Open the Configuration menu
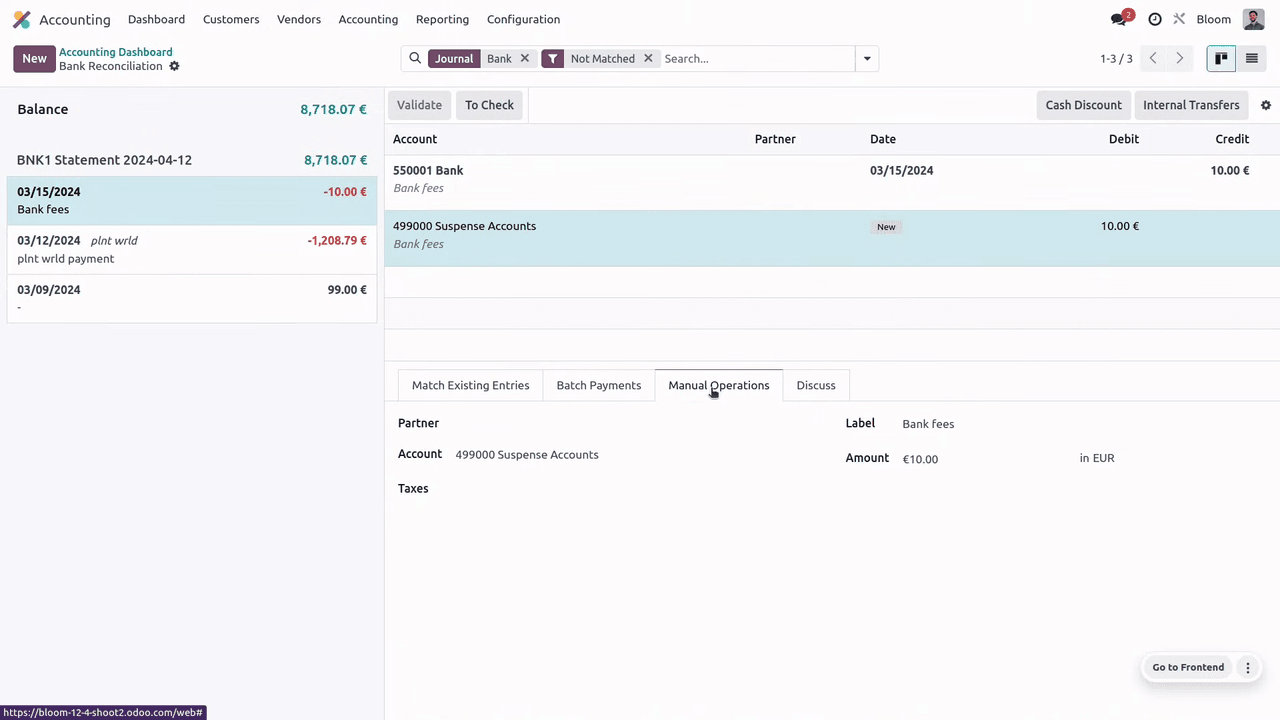1280x720 pixels. (523, 19)
